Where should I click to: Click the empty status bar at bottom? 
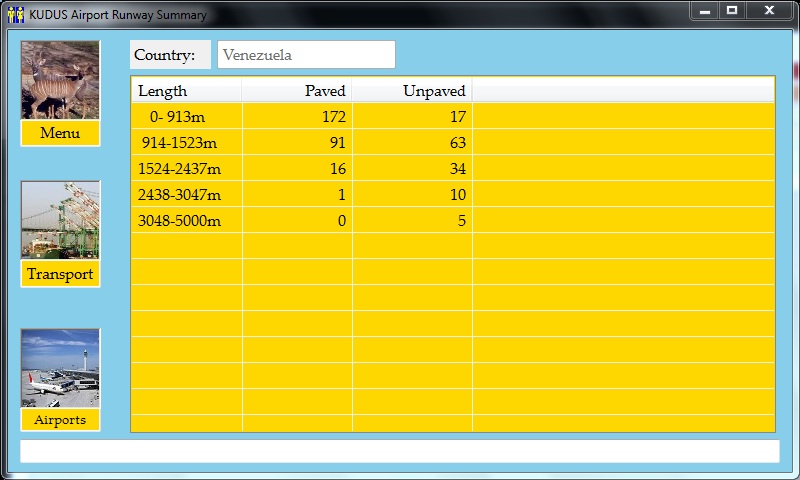399,451
